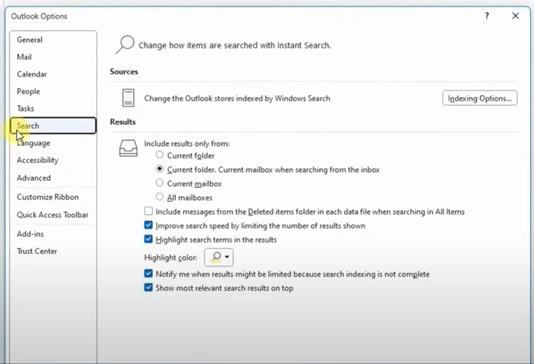Open the Accessibility options category

[37, 160]
